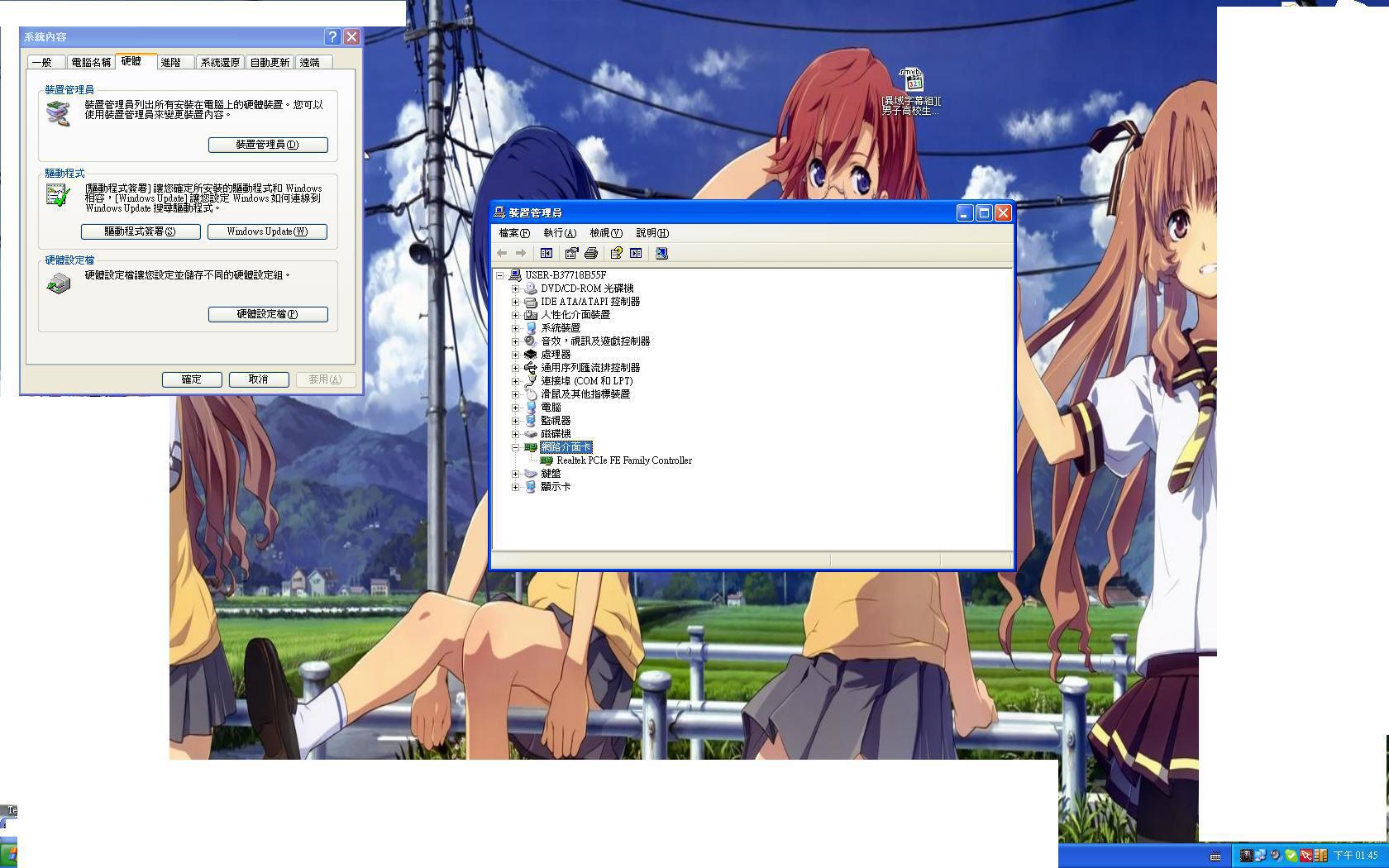
Task: Select the 電腦 tree label
Action: [551, 408]
